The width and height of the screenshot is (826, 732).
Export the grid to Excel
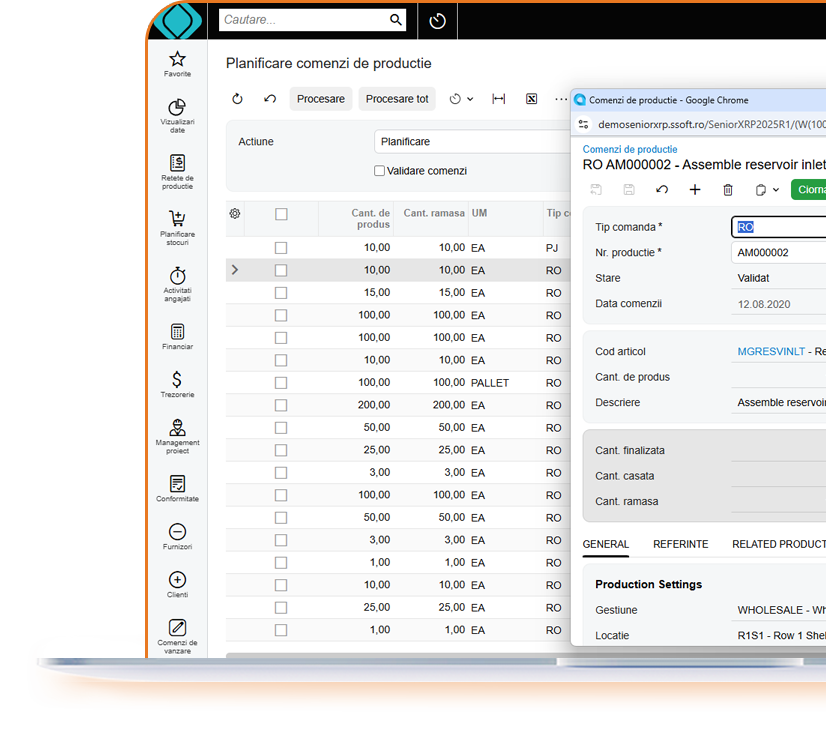tap(531, 99)
